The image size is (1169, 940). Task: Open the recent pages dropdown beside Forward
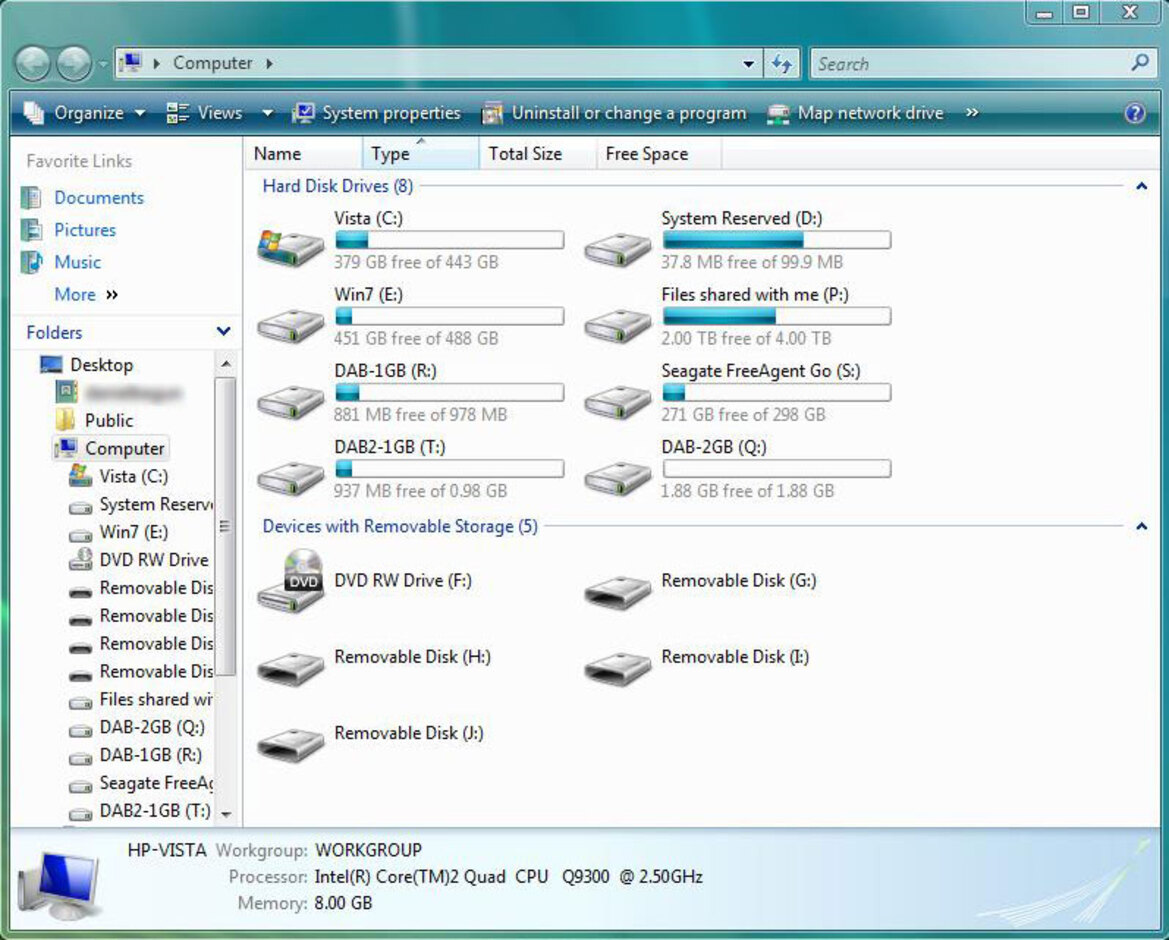click(x=103, y=64)
